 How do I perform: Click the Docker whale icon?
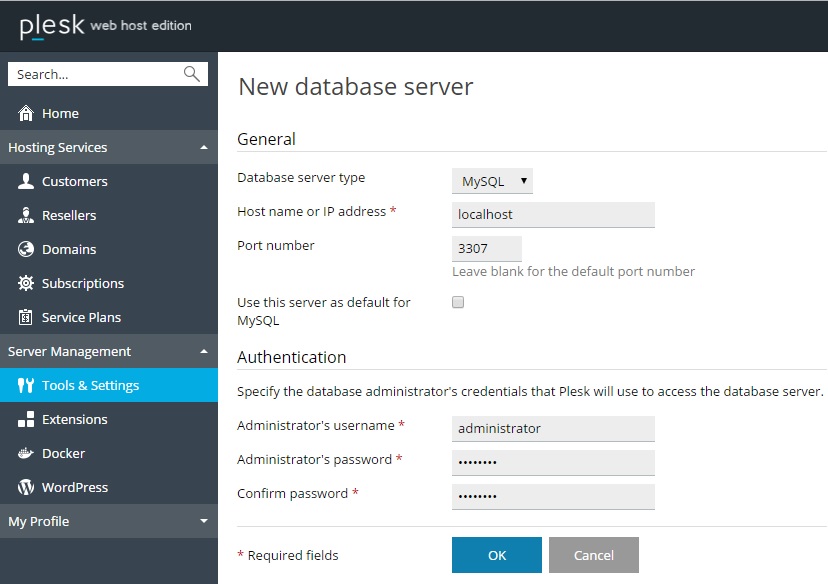[26, 454]
